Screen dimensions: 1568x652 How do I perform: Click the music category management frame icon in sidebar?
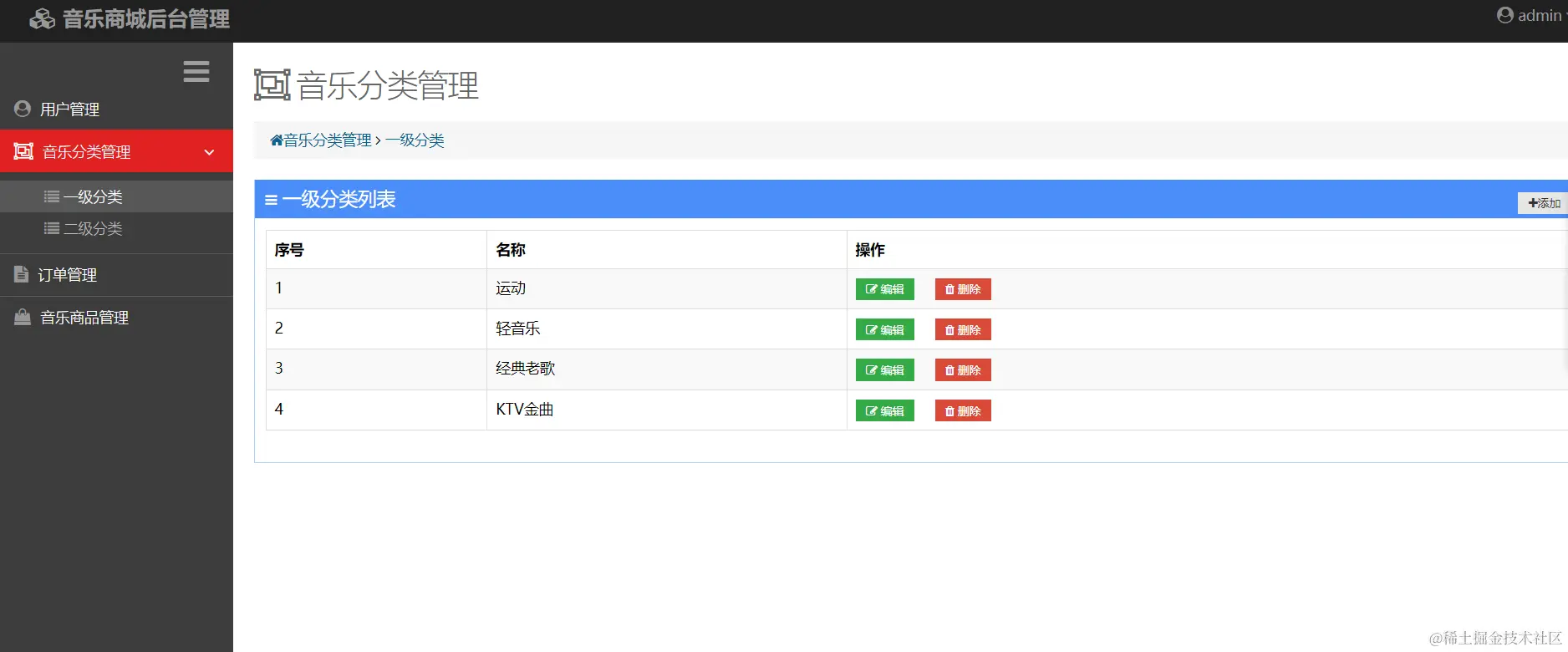pos(23,151)
